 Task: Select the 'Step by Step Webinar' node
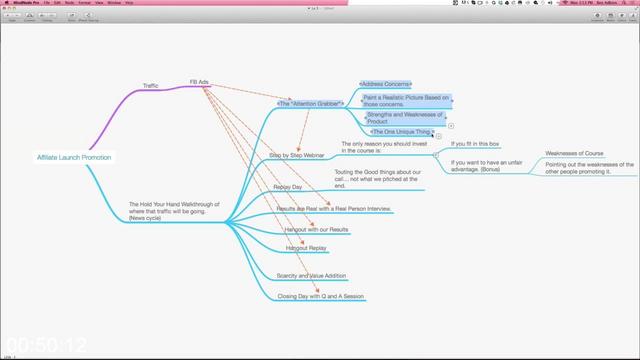pyautogui.click(x=297, y=156)
